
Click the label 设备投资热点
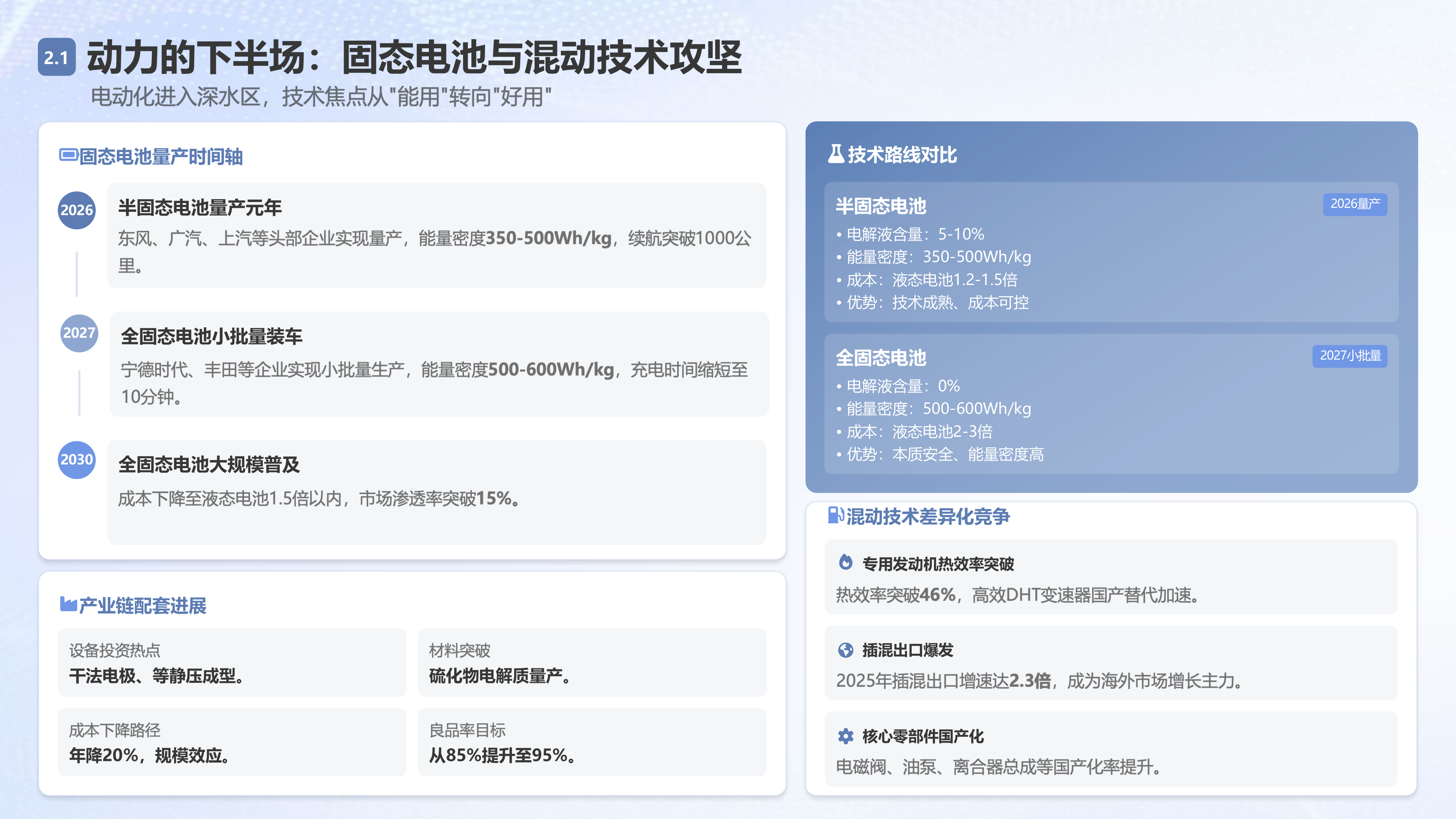(x=115, y=650)
